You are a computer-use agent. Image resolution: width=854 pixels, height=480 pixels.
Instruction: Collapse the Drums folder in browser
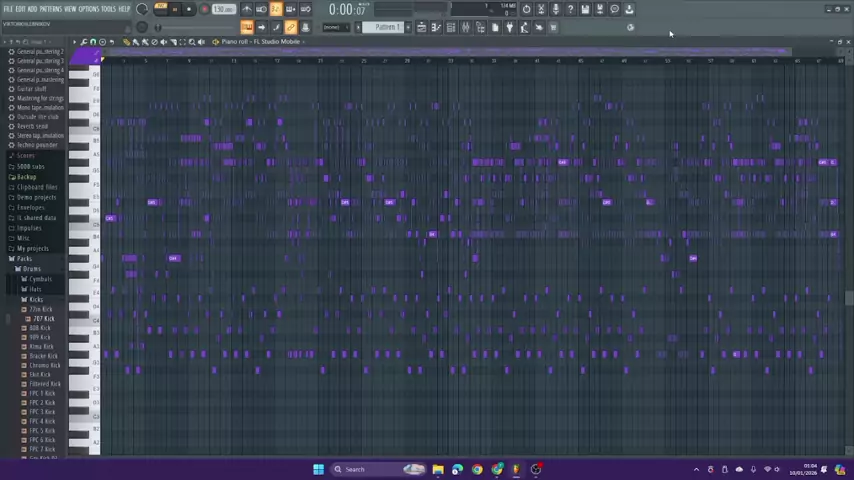click(31, 269)
